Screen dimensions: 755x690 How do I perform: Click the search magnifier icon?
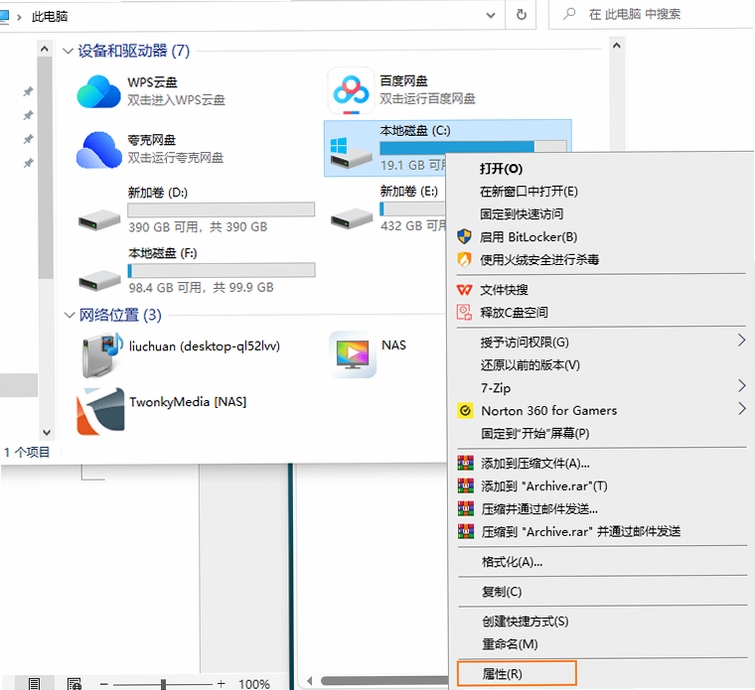(569, 13)
